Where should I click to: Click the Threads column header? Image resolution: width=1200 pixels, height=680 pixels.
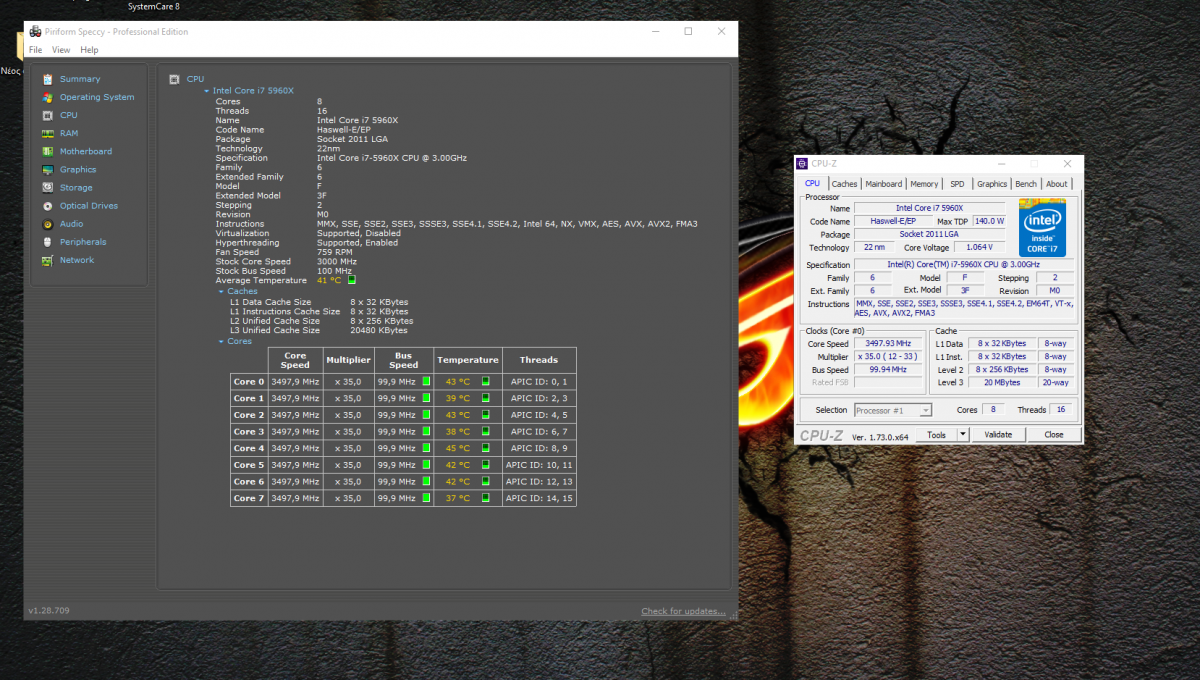[x=539, y=360]
